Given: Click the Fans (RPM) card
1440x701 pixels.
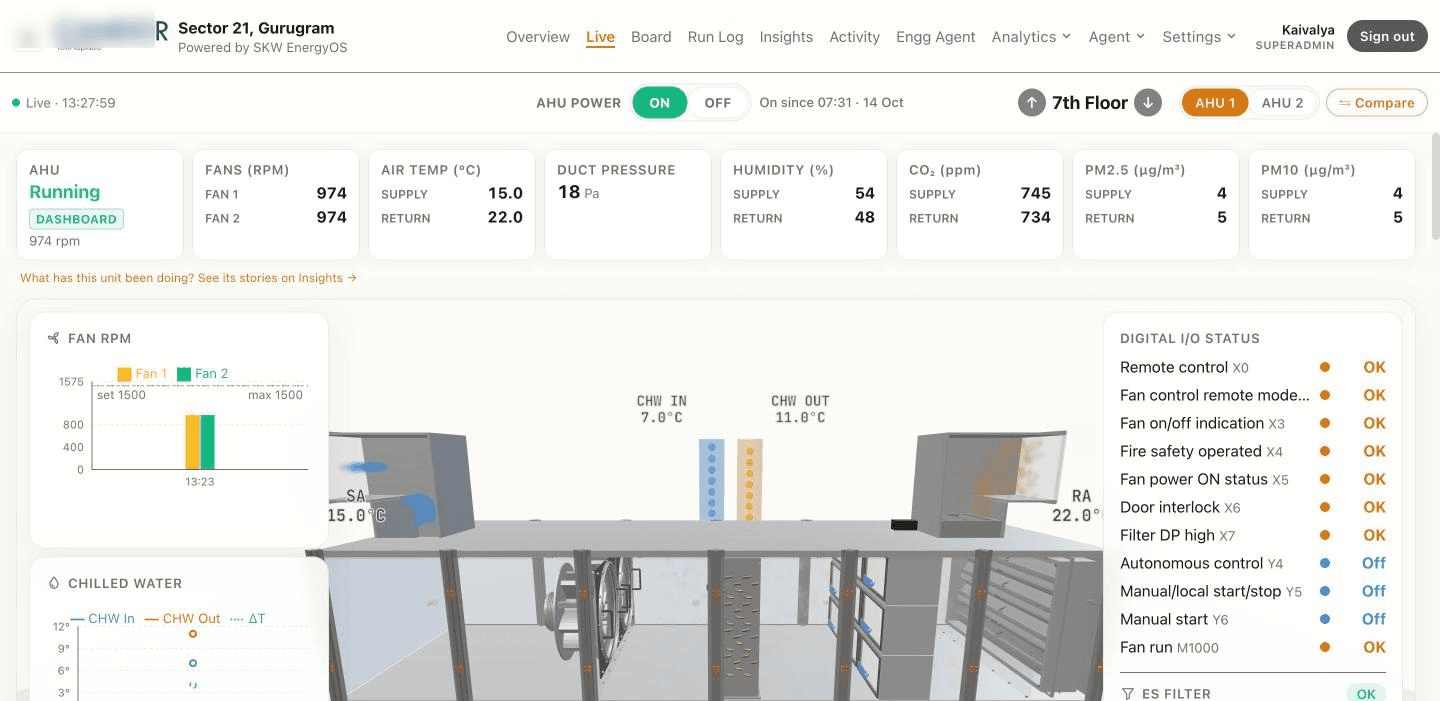Looking at the screenshot, I should 276,204.
